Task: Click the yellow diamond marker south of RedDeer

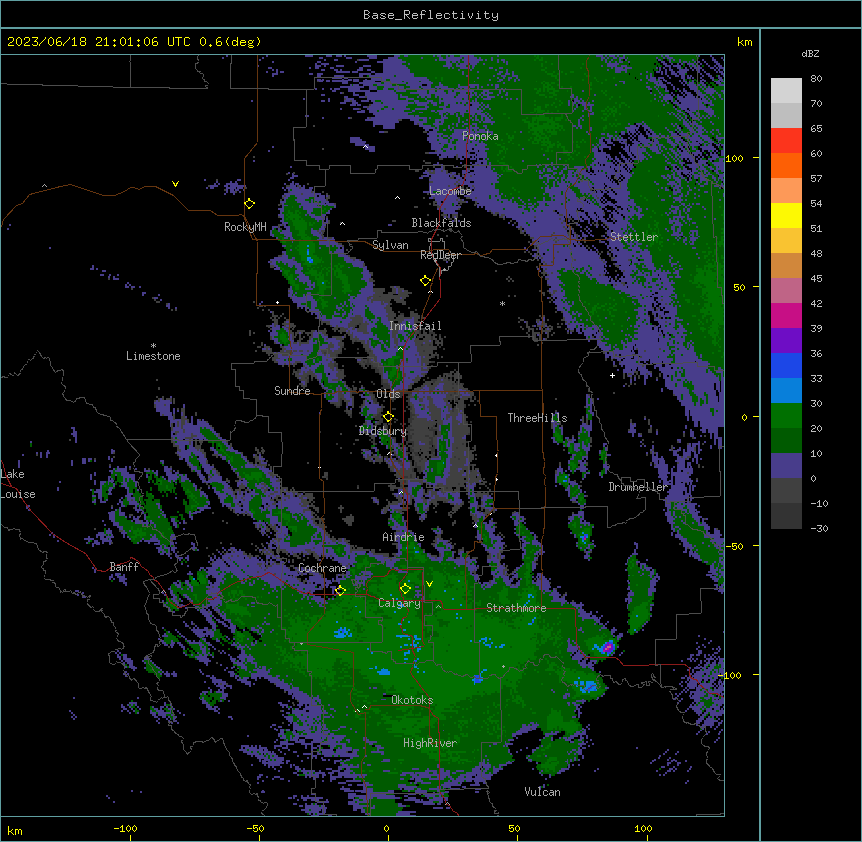Action: coord(425,281)
